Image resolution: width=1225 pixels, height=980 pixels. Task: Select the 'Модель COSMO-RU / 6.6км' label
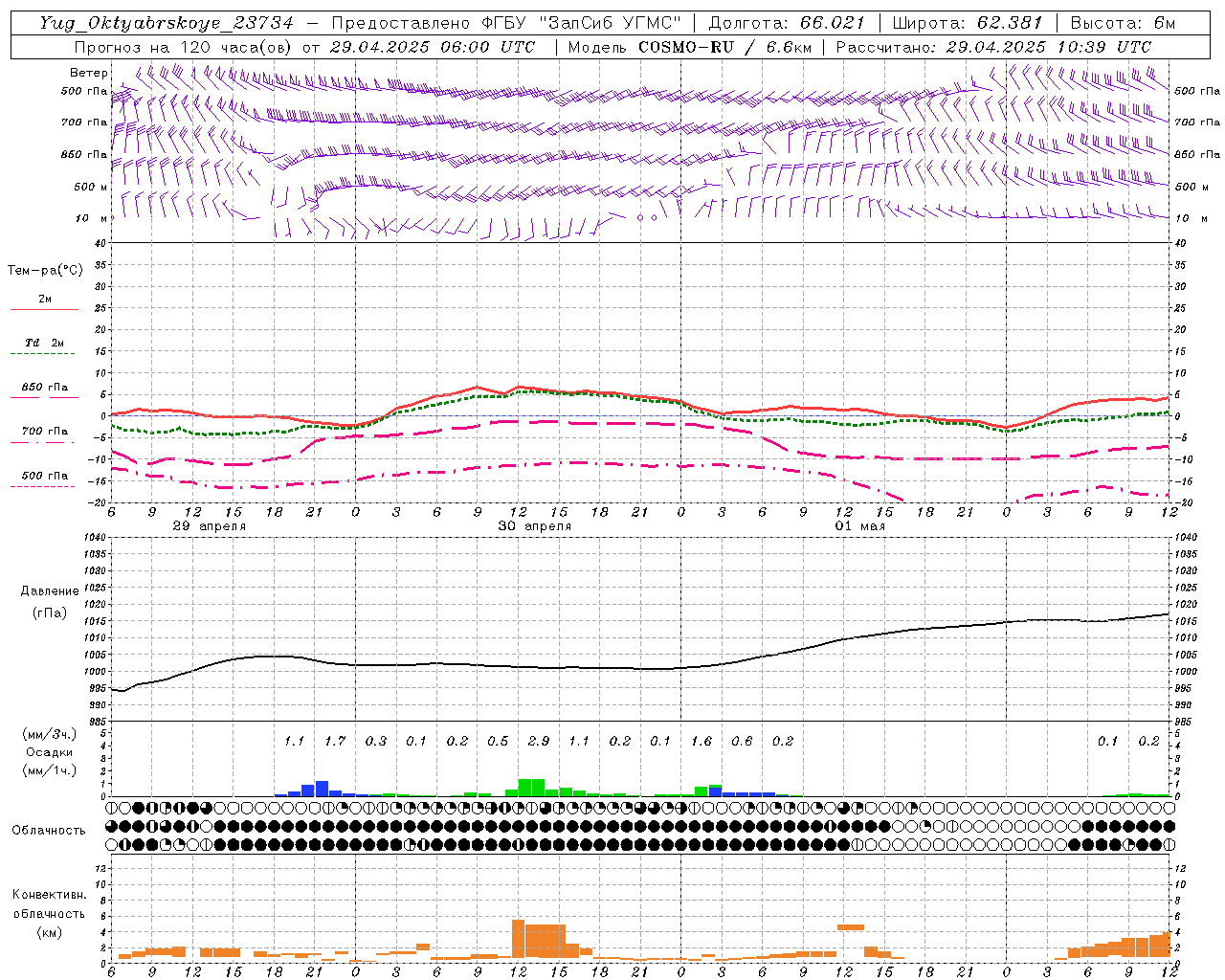(690, 47)
